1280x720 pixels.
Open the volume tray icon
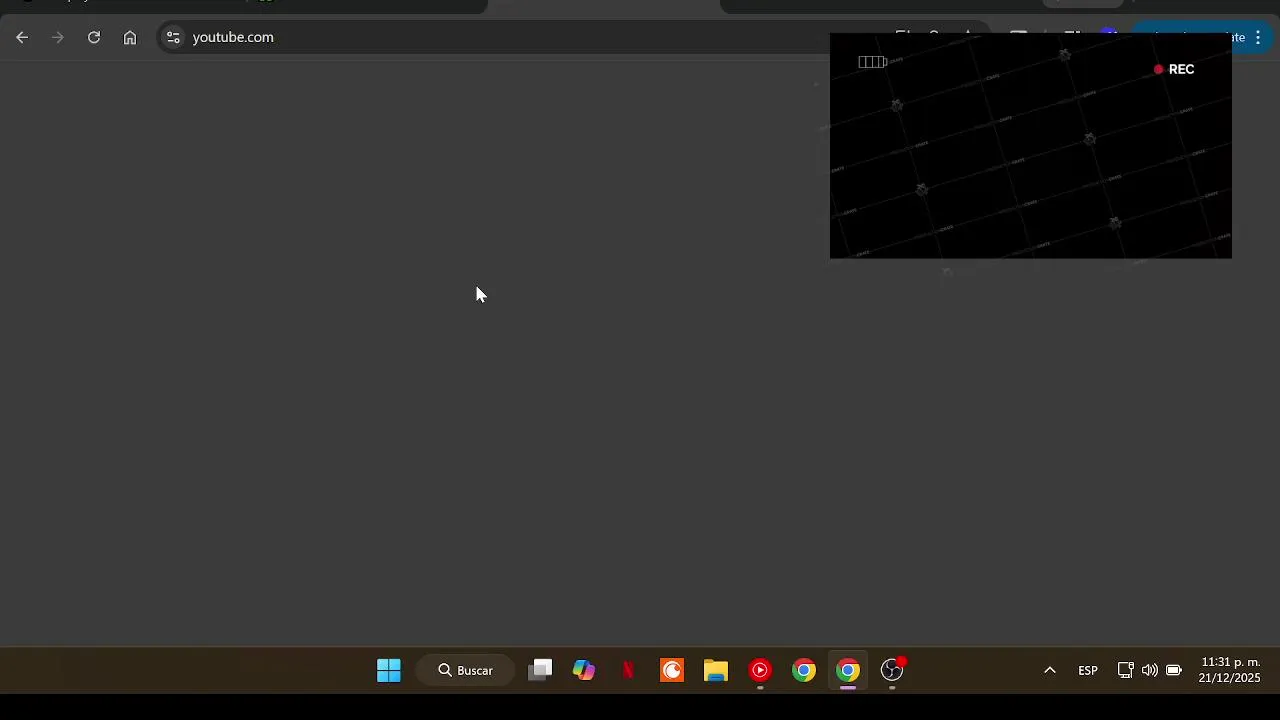[1150, 670]
